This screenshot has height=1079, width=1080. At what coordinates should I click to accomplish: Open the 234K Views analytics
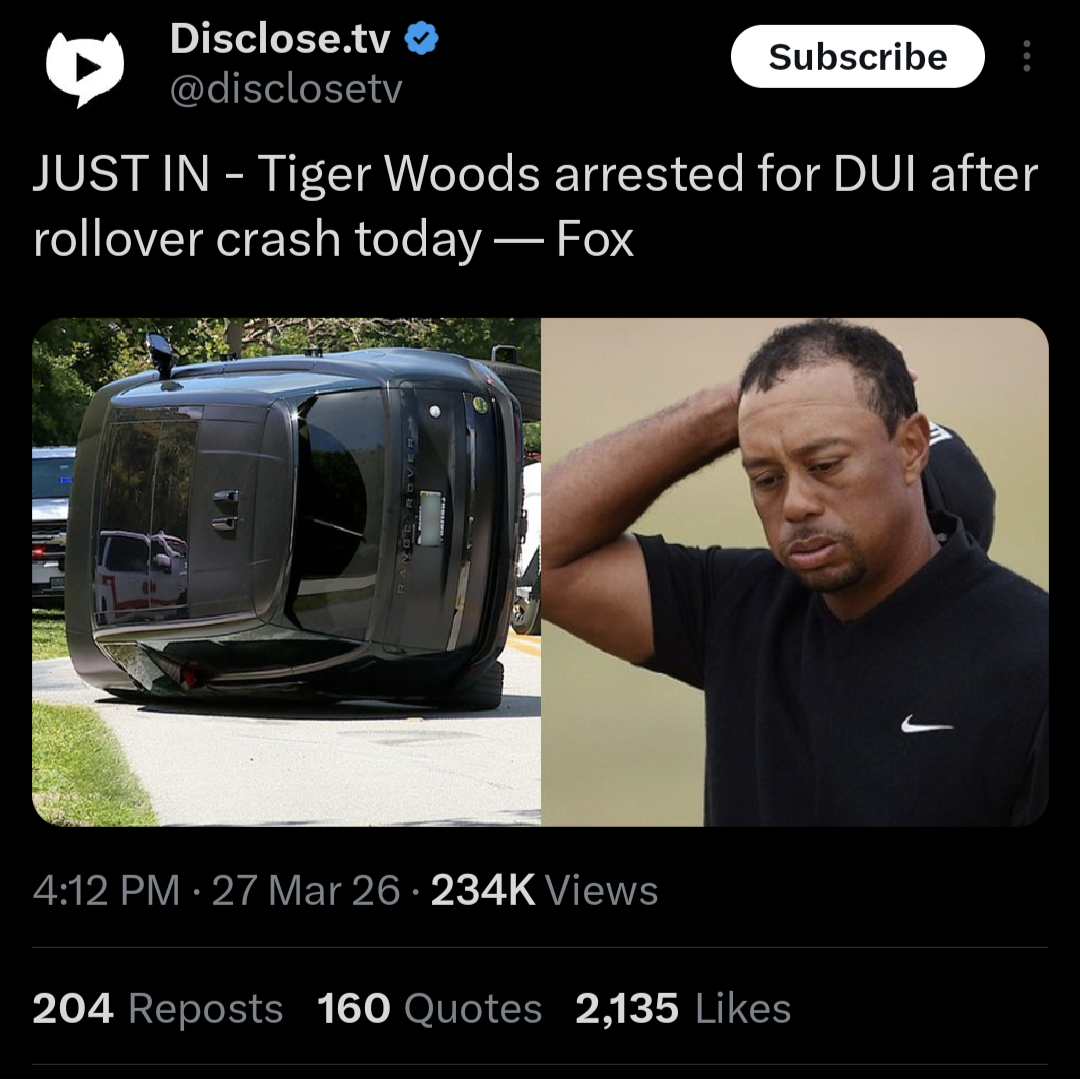pos(544,890)
